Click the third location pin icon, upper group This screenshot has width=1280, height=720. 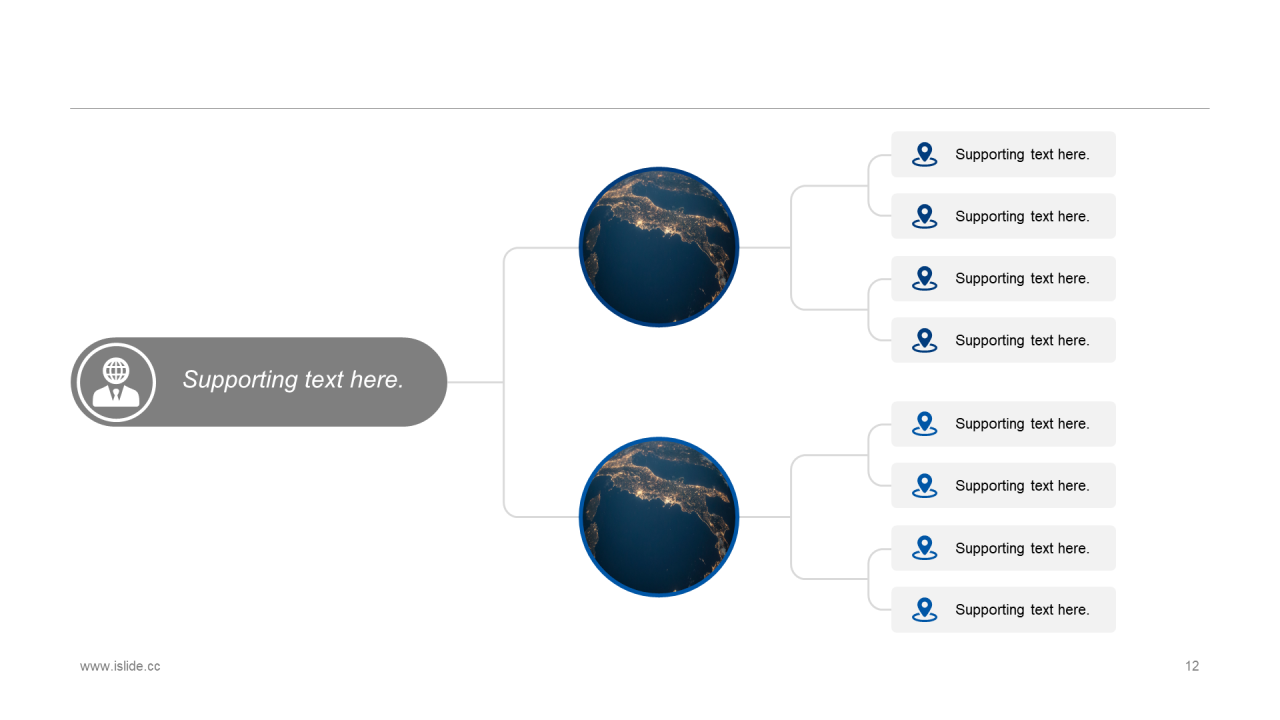tap(925, 278)
